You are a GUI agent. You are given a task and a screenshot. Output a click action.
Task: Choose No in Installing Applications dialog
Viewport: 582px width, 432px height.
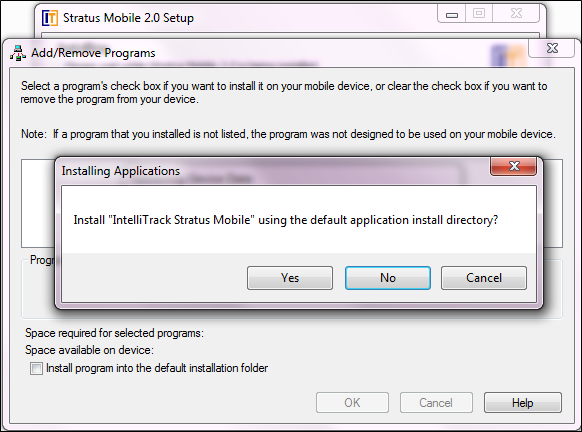(388, 278)
